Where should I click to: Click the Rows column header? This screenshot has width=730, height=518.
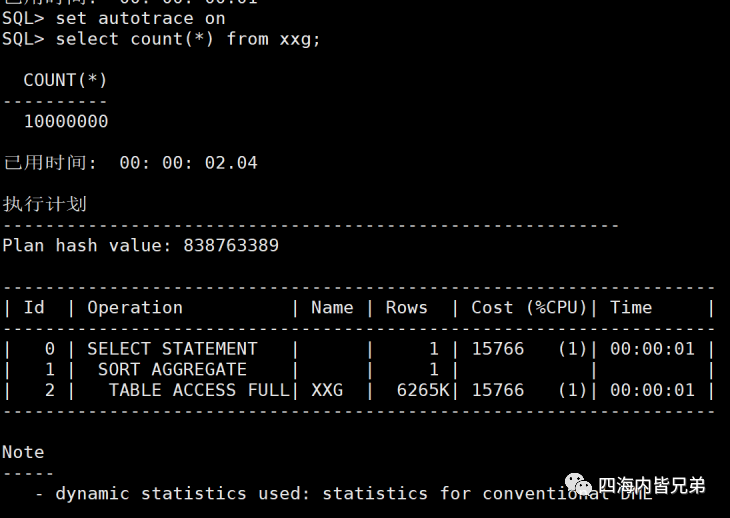point(406,308)
